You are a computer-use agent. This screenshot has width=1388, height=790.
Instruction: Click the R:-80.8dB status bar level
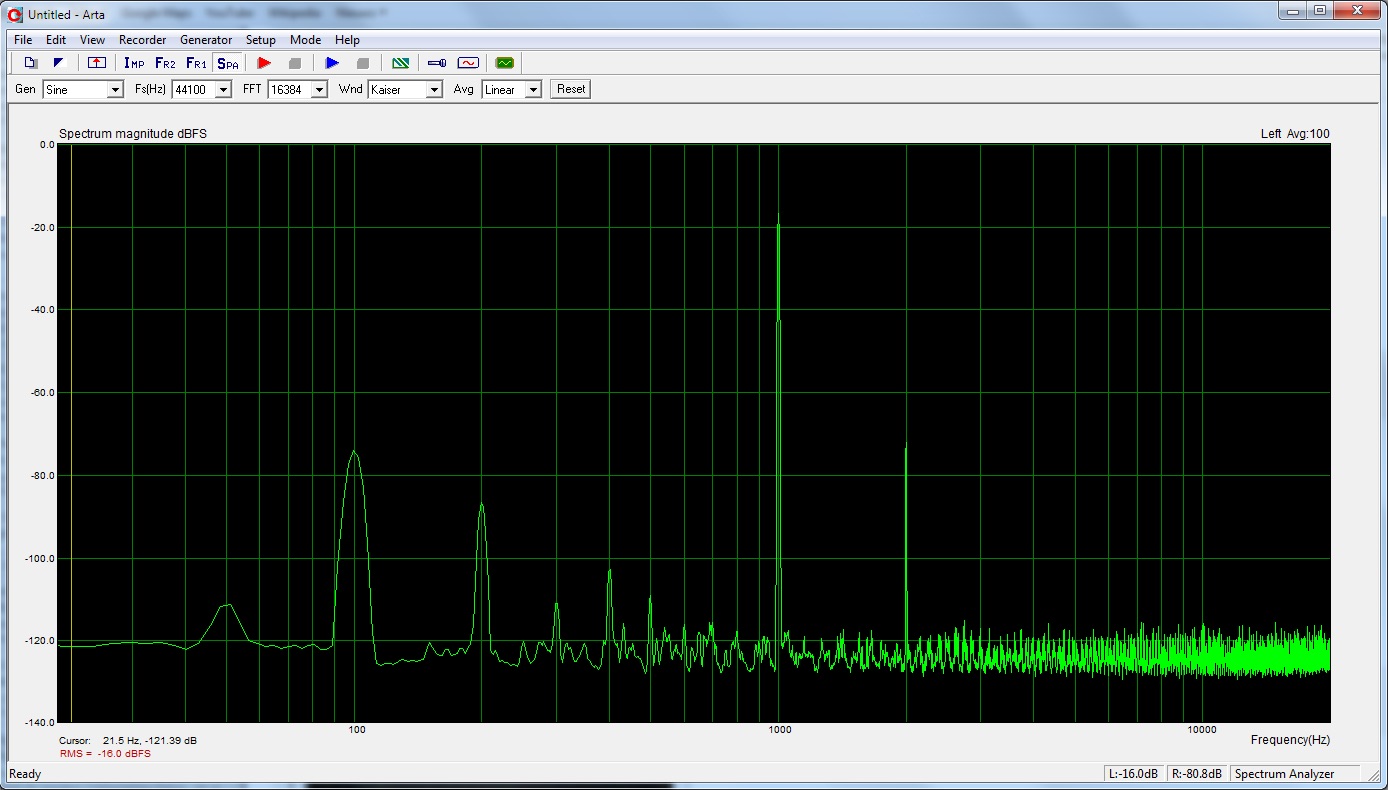(x=1197, y=774)
